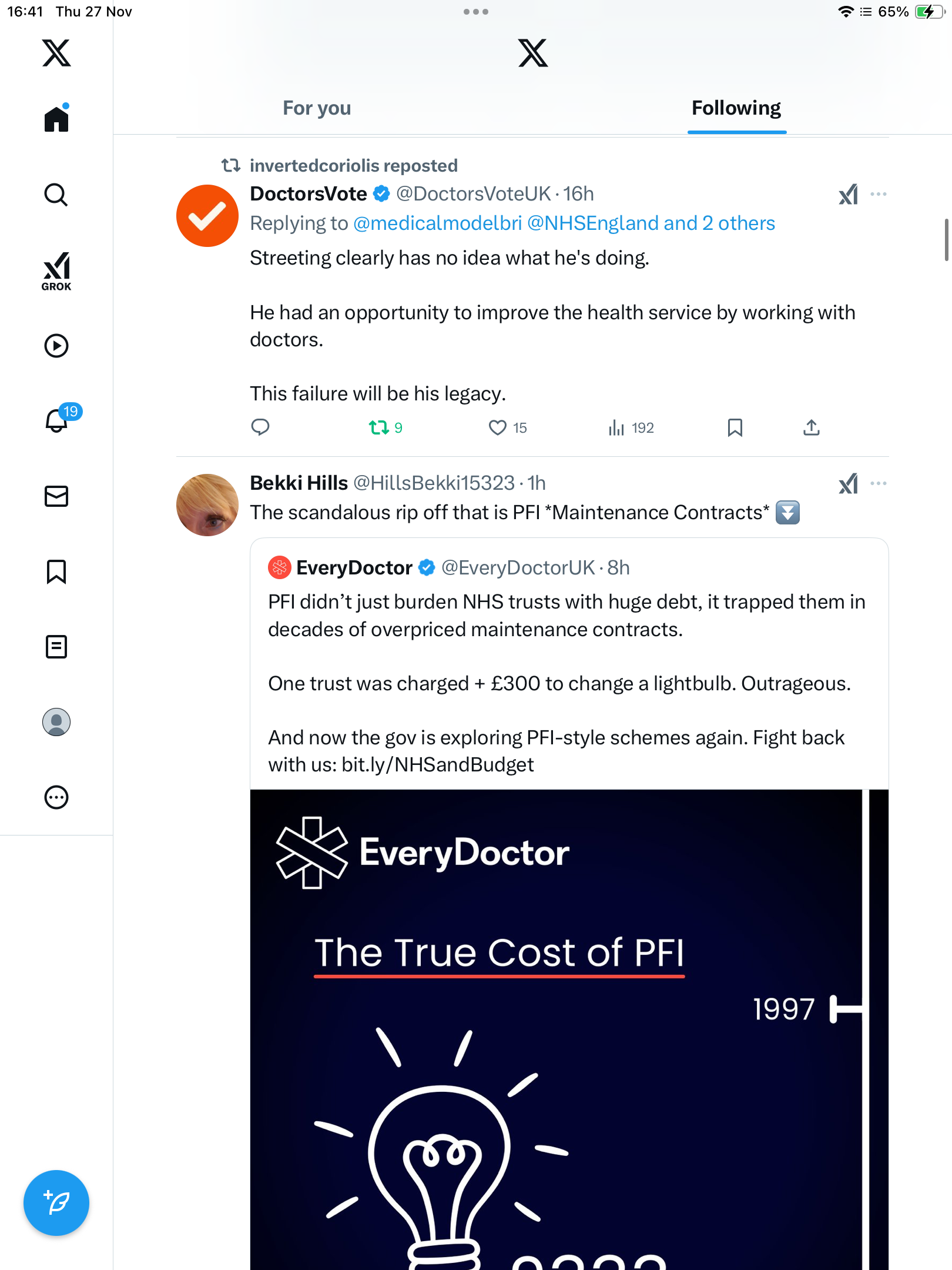The image size is (952, 1270).
Task: Undo repost on DoctorsVote post
Action: tap(379, 427)
